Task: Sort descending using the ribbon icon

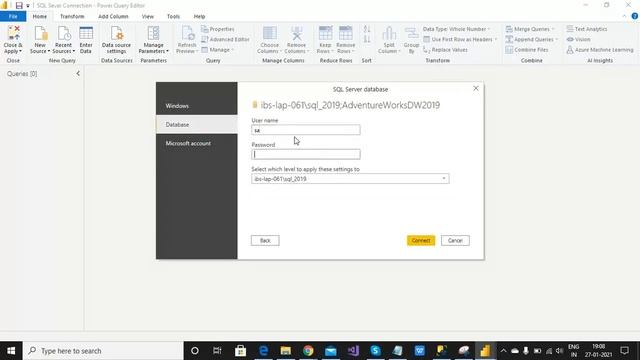Action: (367, 40)
